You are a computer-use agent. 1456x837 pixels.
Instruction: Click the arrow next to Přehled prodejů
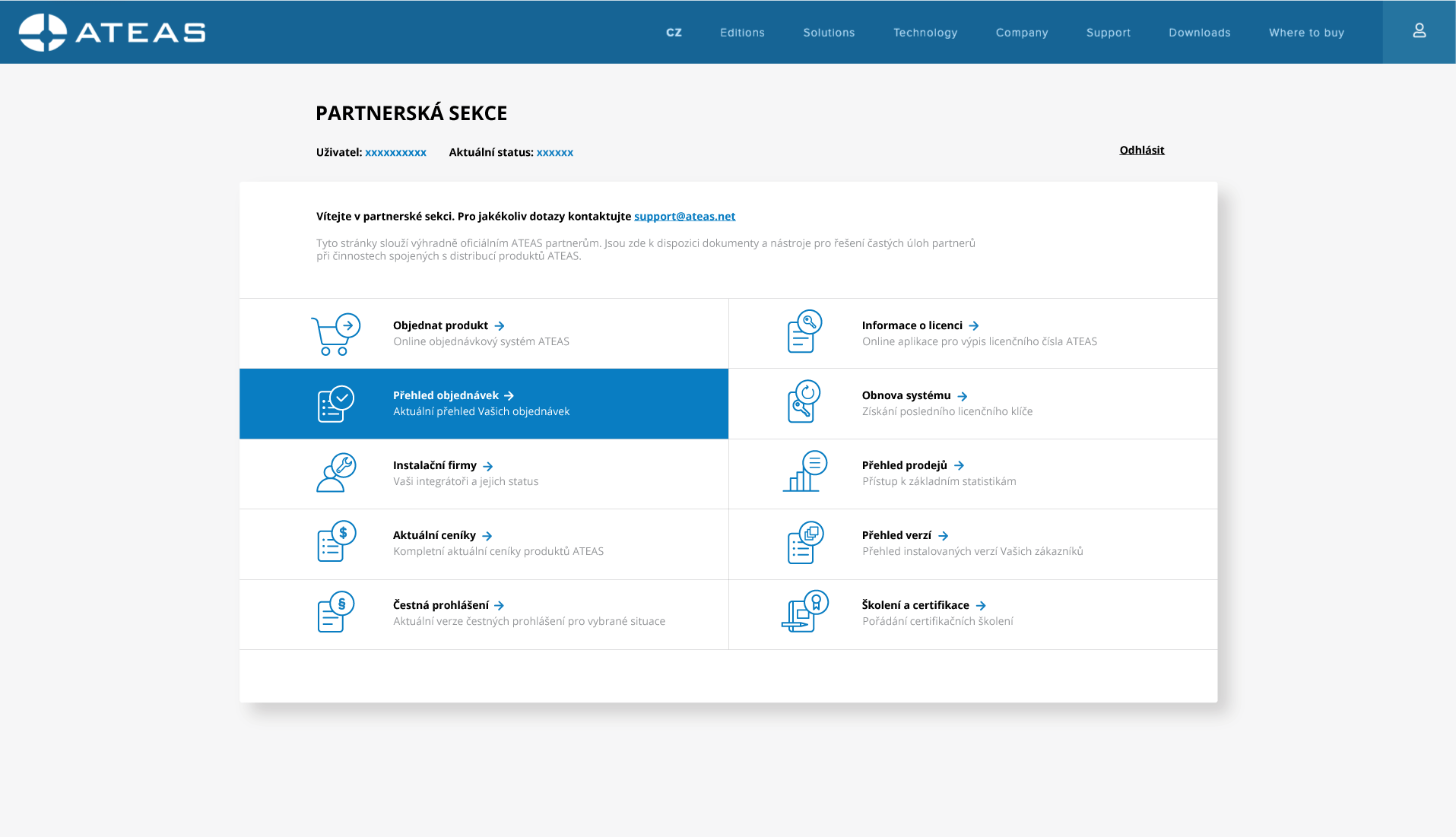pos(960,466)
